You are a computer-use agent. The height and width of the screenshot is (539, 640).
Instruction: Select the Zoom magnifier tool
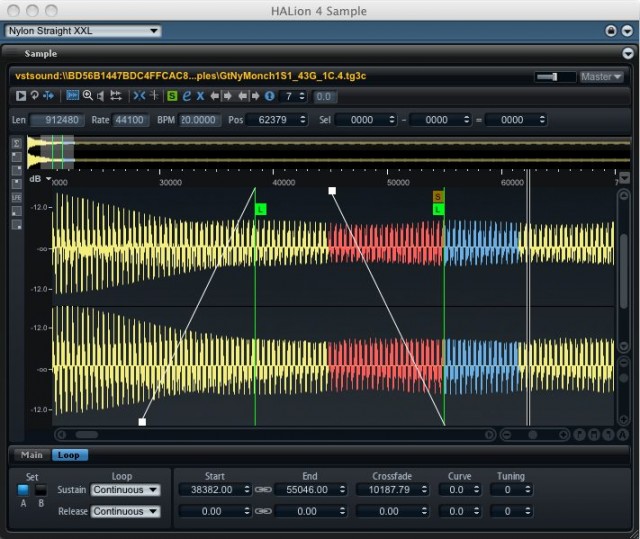[x=88, y=96]
